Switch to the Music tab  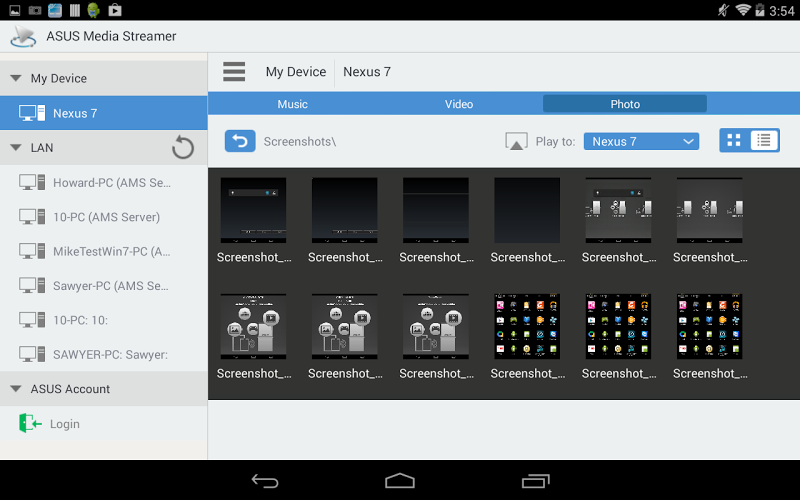tap(292, 104)
